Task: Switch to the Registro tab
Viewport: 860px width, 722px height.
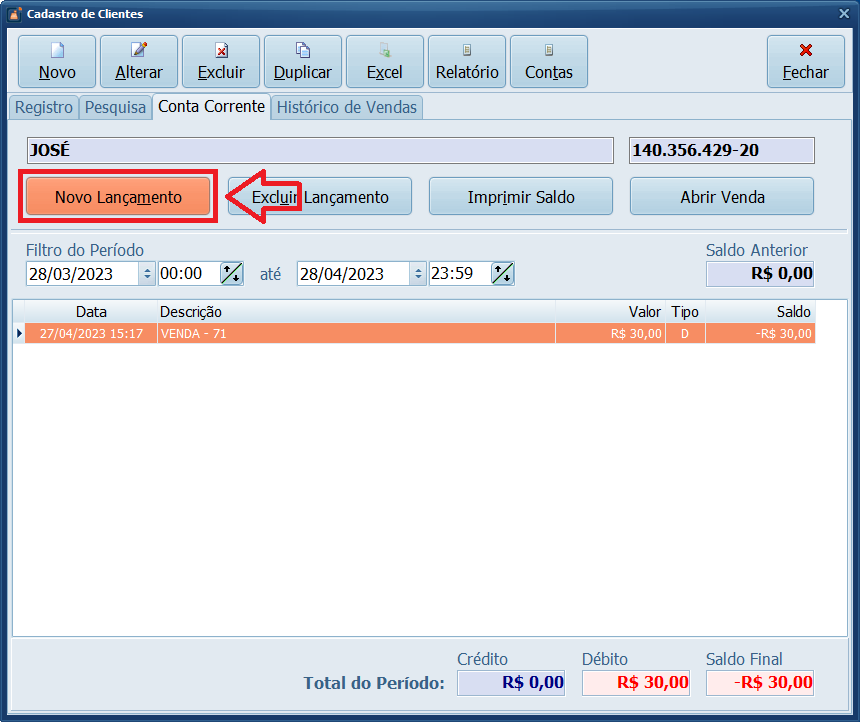Action: pos(44,107)
